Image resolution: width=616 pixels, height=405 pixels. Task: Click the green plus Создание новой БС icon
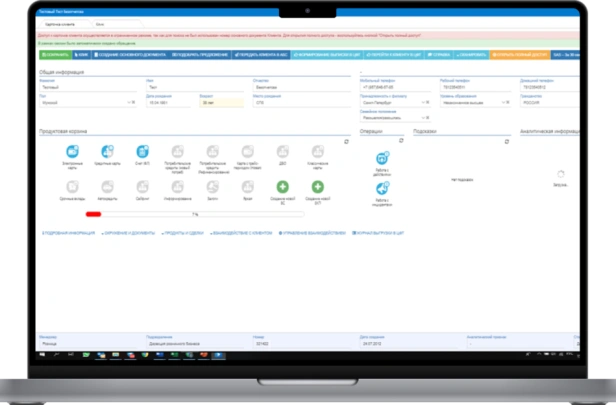coord(282,187)
